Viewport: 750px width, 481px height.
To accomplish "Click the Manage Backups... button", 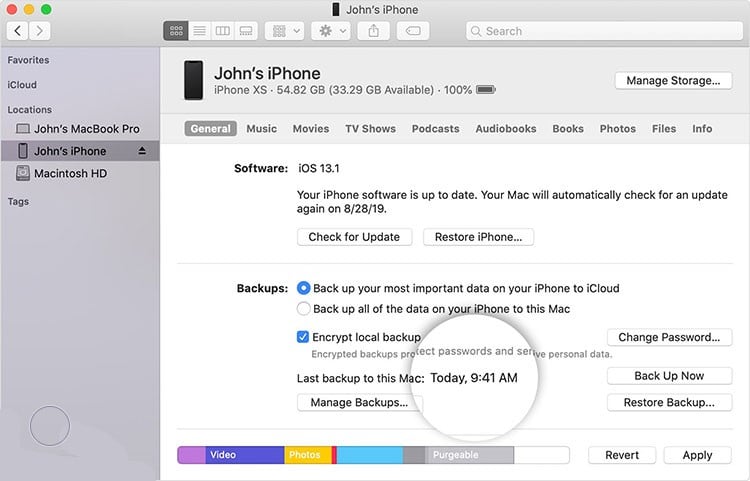I will tap(359, 403).
